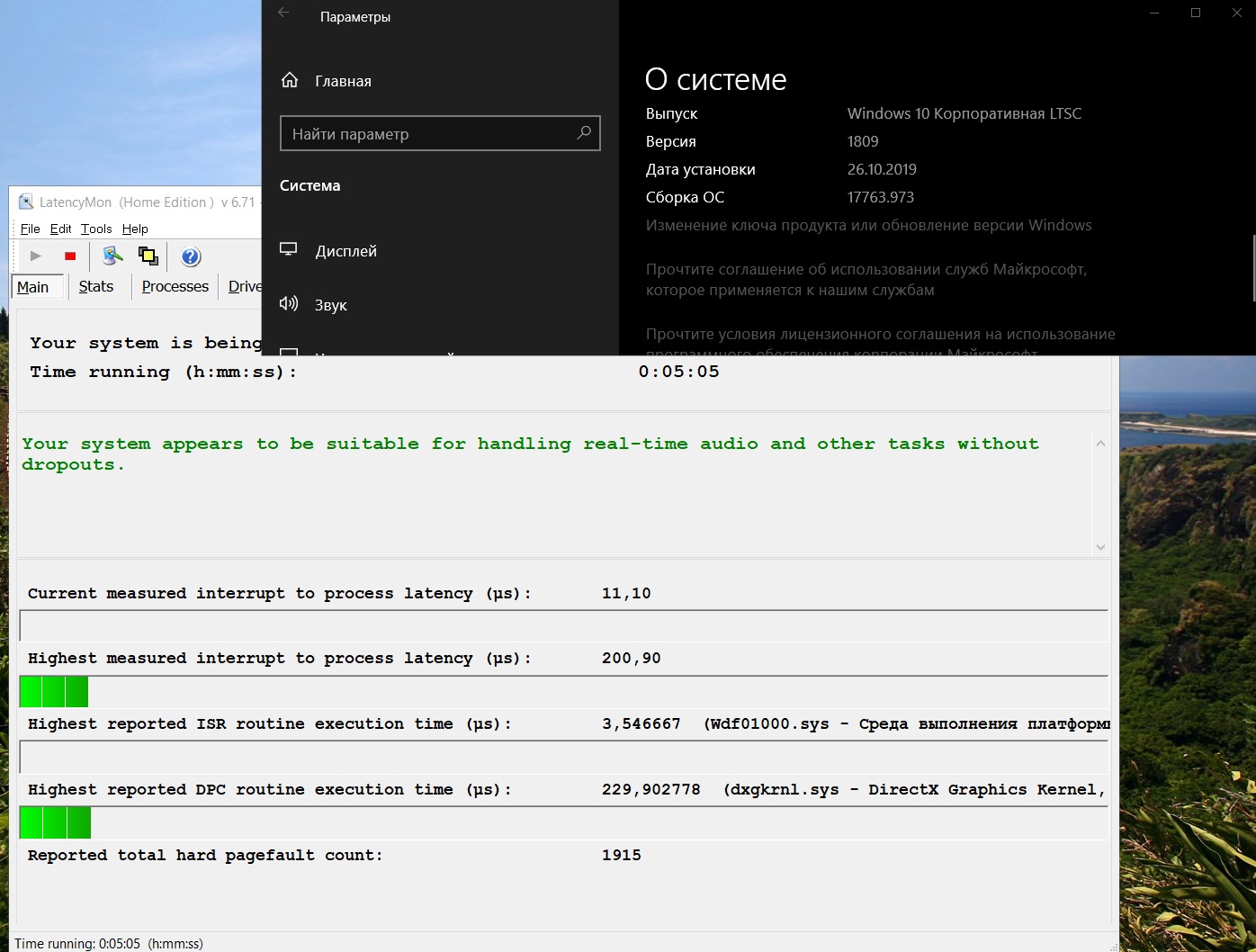Viewport: 1256px width, 952px height.
Task: Click the green highest interrupt latency bar
Action: (54, 692)
